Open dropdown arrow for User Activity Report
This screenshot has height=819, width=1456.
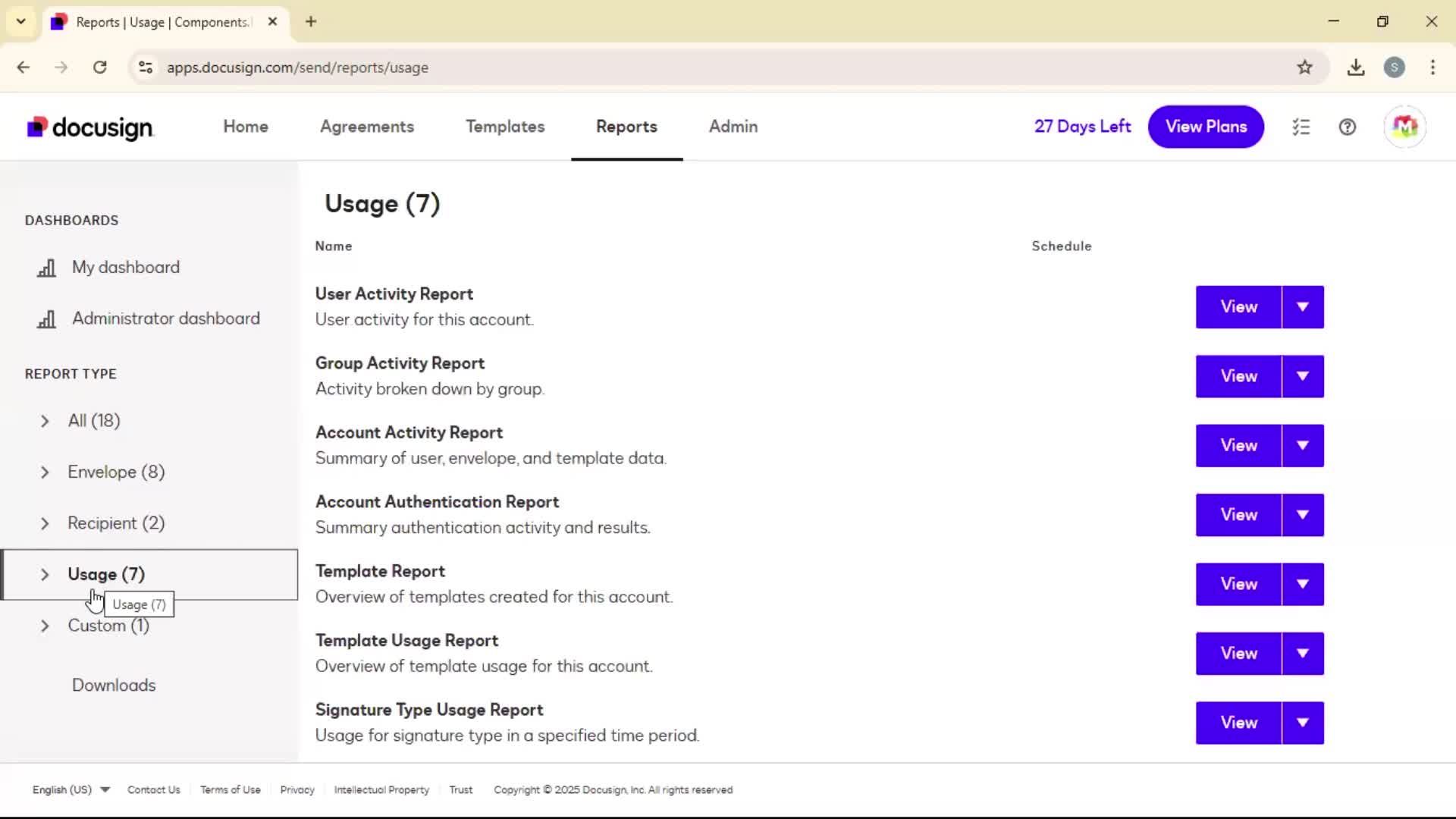1303,307
